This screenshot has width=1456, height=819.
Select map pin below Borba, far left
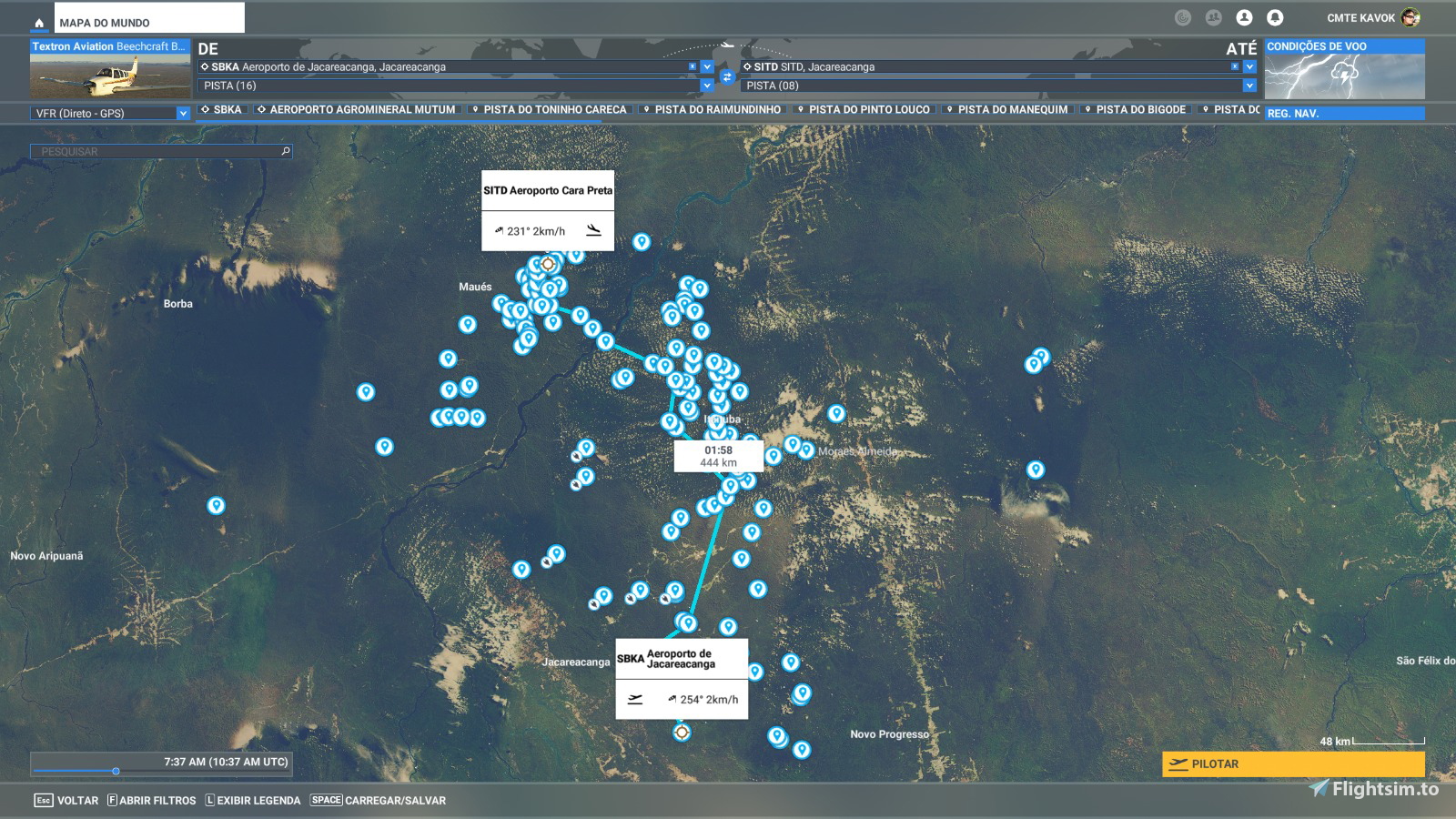[x=216, y=505]
